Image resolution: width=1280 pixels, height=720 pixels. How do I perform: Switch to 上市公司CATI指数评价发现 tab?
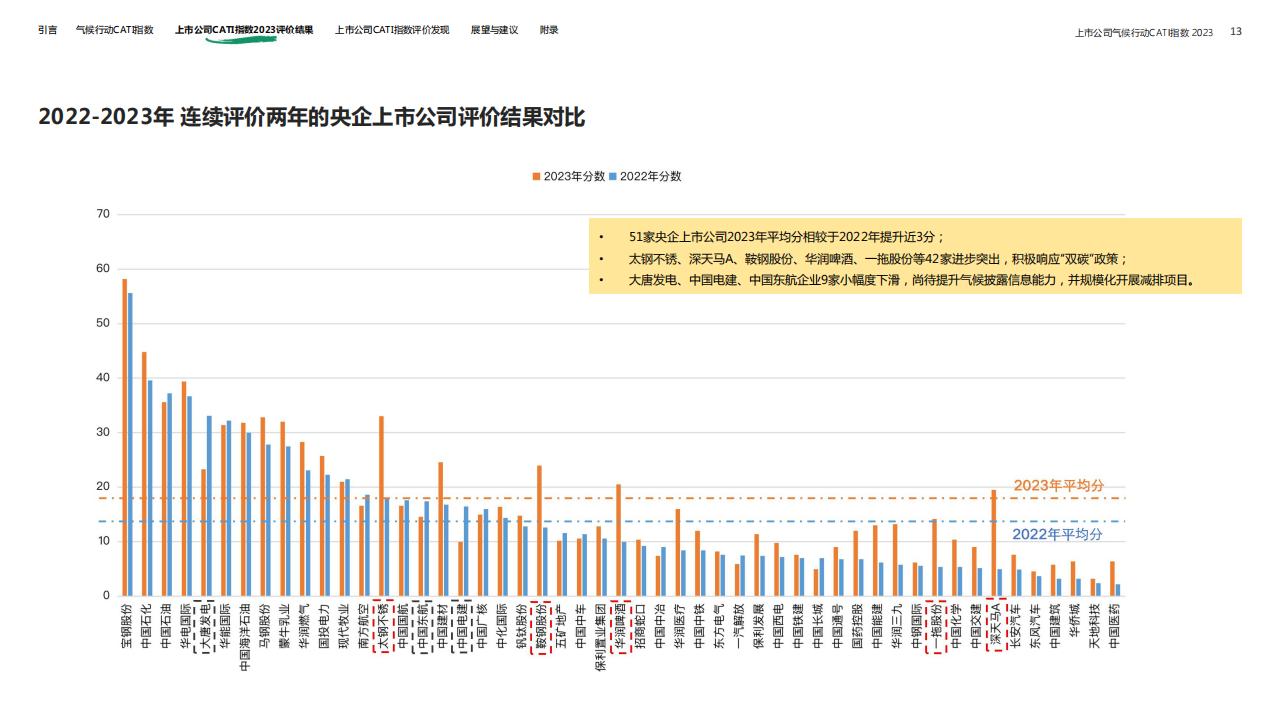(x=392, y=30)
